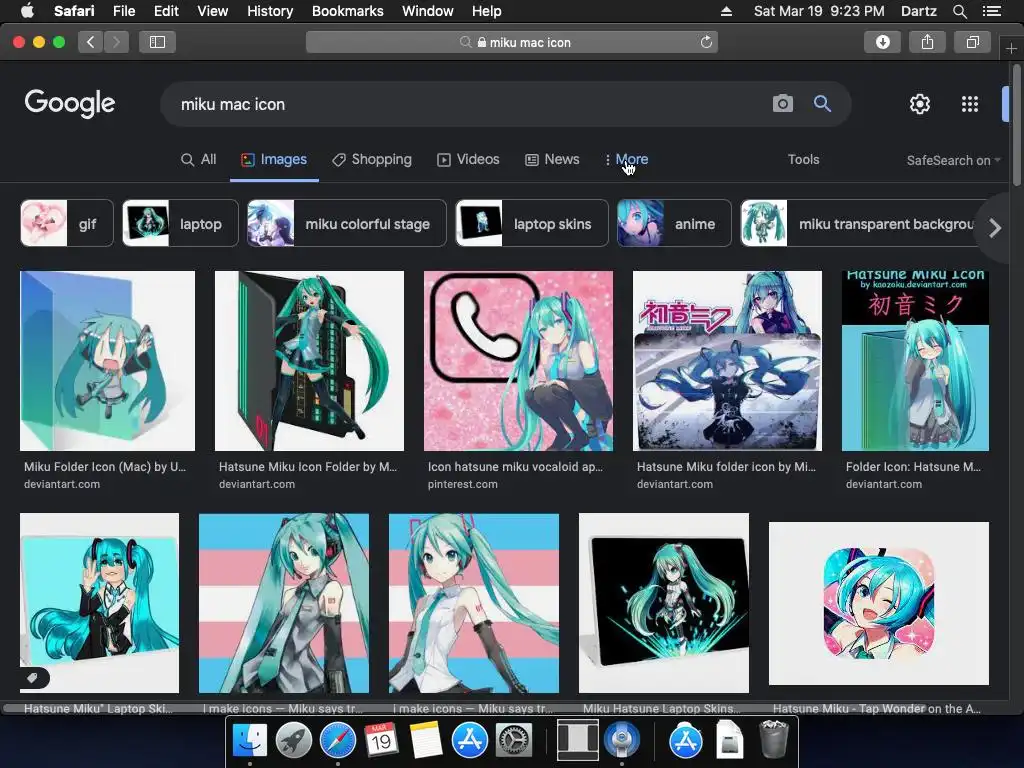The height and width of the screenshot is (768, 1024).
Task: Filter by the anime chip
Action: click(674, 223)
